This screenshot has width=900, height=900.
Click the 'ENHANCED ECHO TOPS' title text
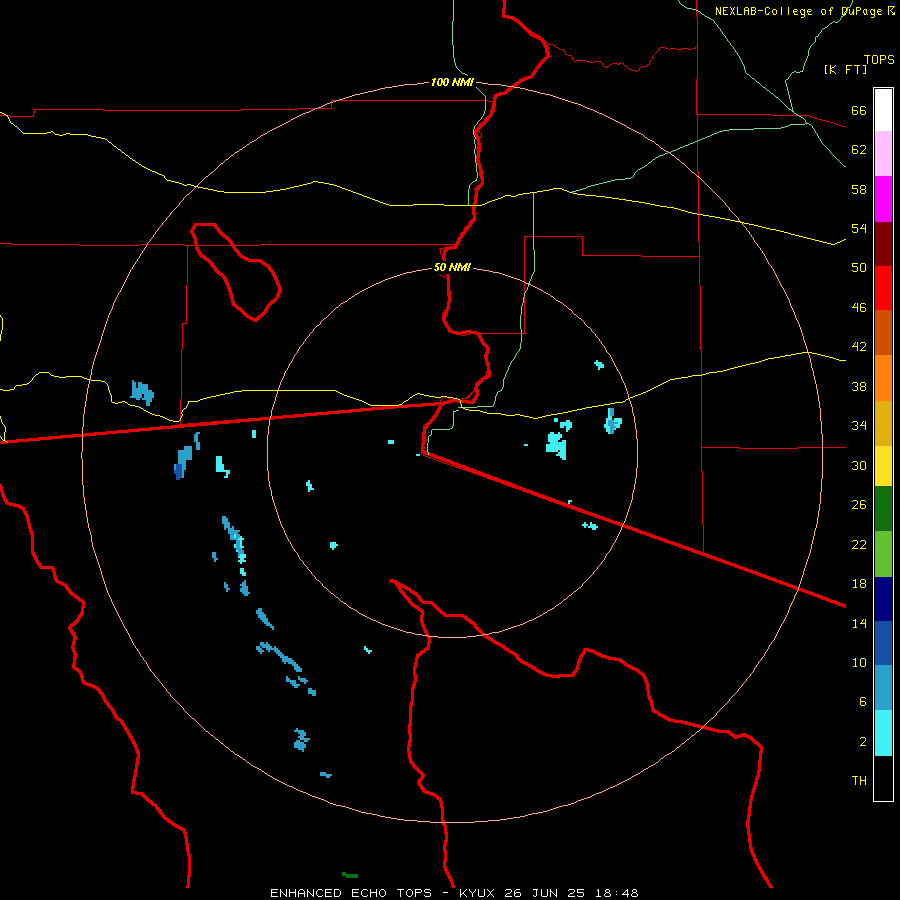pyautogui.click(x=351, y=893)
